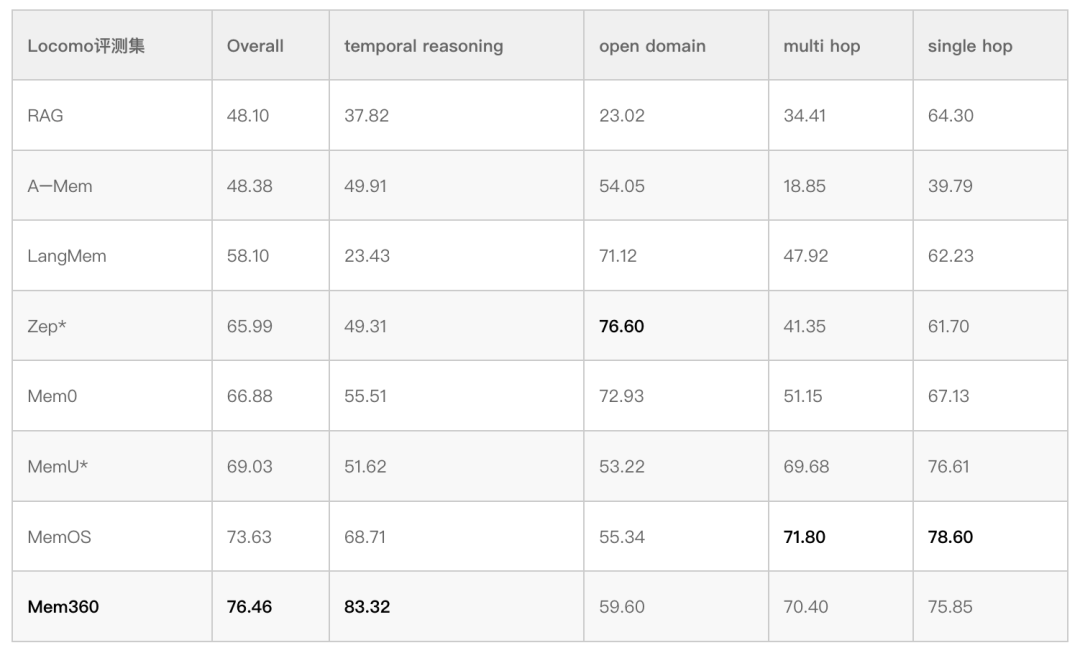Select the A-Mem row label
Screen dimensions: 1080x653
click(60, 186)
